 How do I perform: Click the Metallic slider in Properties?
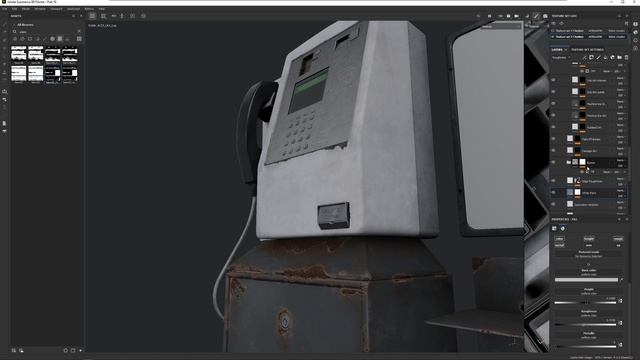point(585,347)
